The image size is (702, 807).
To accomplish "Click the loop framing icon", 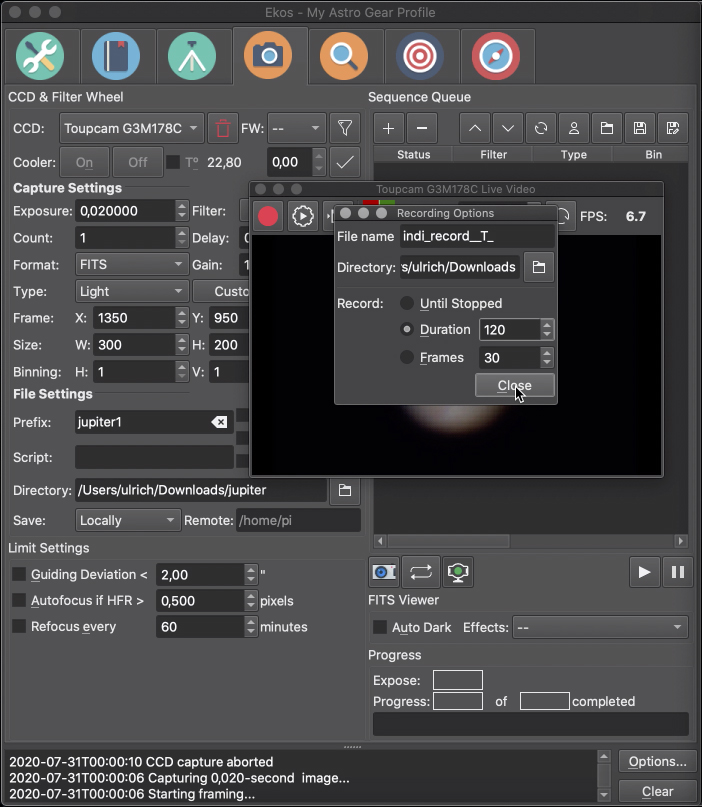I will (420, 572).
